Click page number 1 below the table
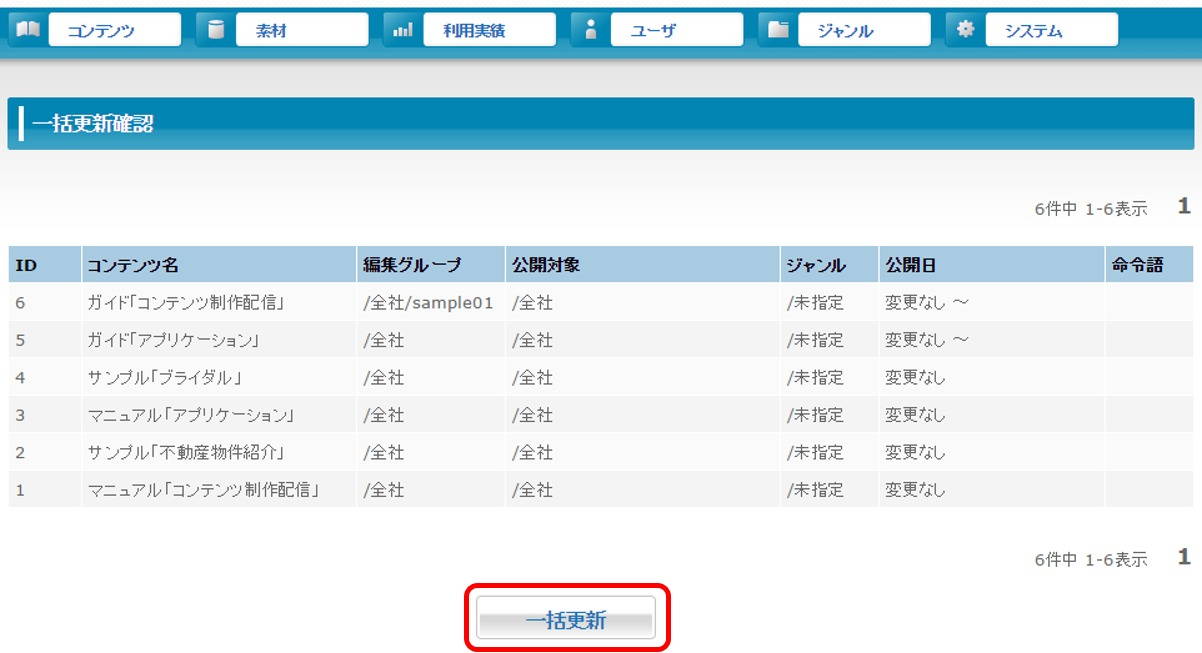Image resolution: width=1202 pixels, height=653 pixels. [x=1184, y=558]
